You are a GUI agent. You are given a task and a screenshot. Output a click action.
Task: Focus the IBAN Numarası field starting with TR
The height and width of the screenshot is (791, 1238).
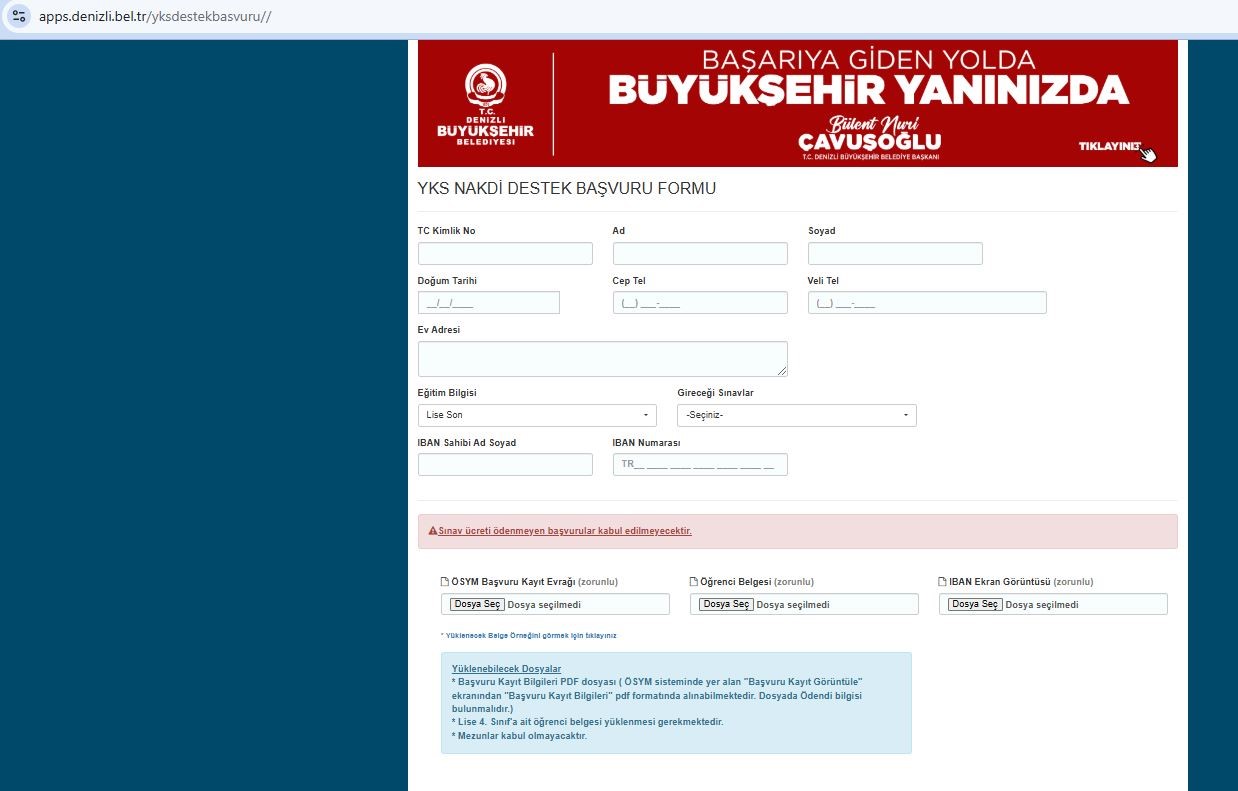[x=700, y=463]
